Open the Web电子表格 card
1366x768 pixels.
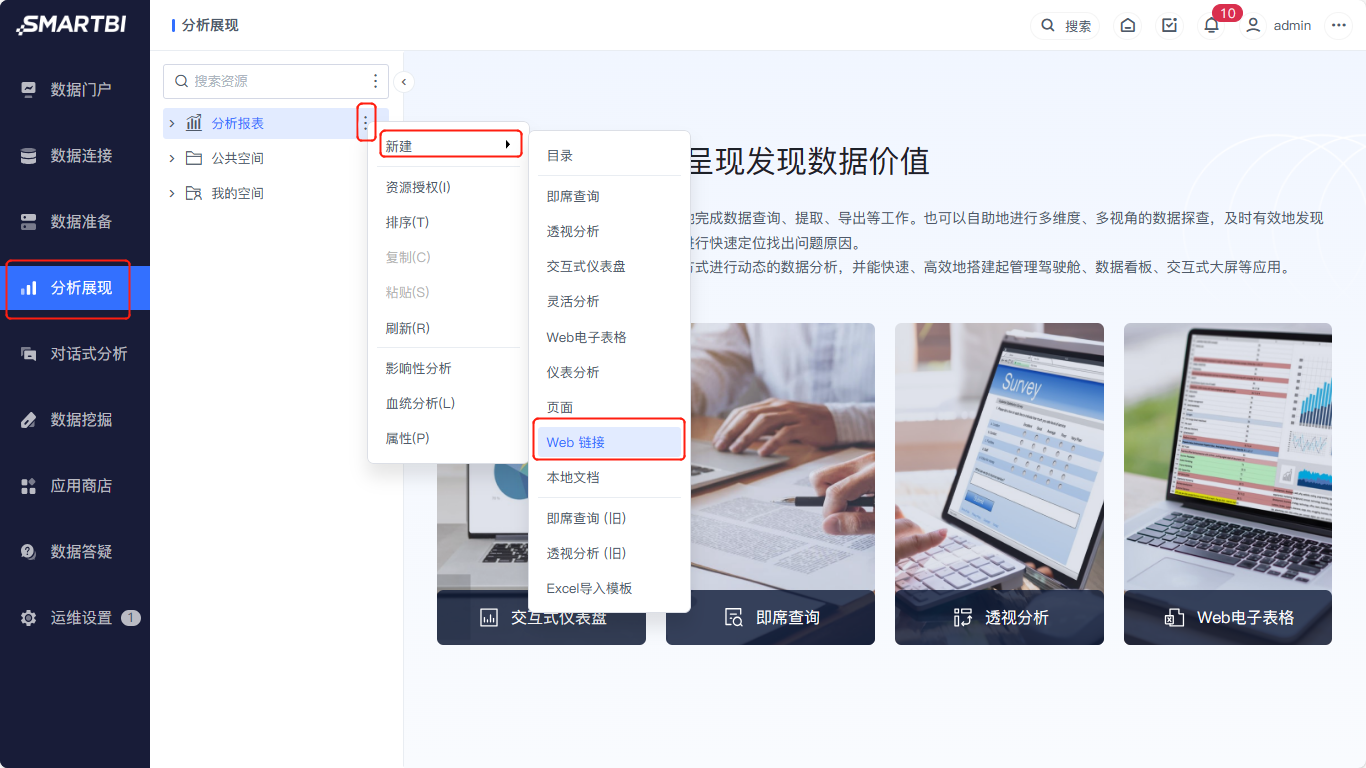click(x=1228, y=484)
